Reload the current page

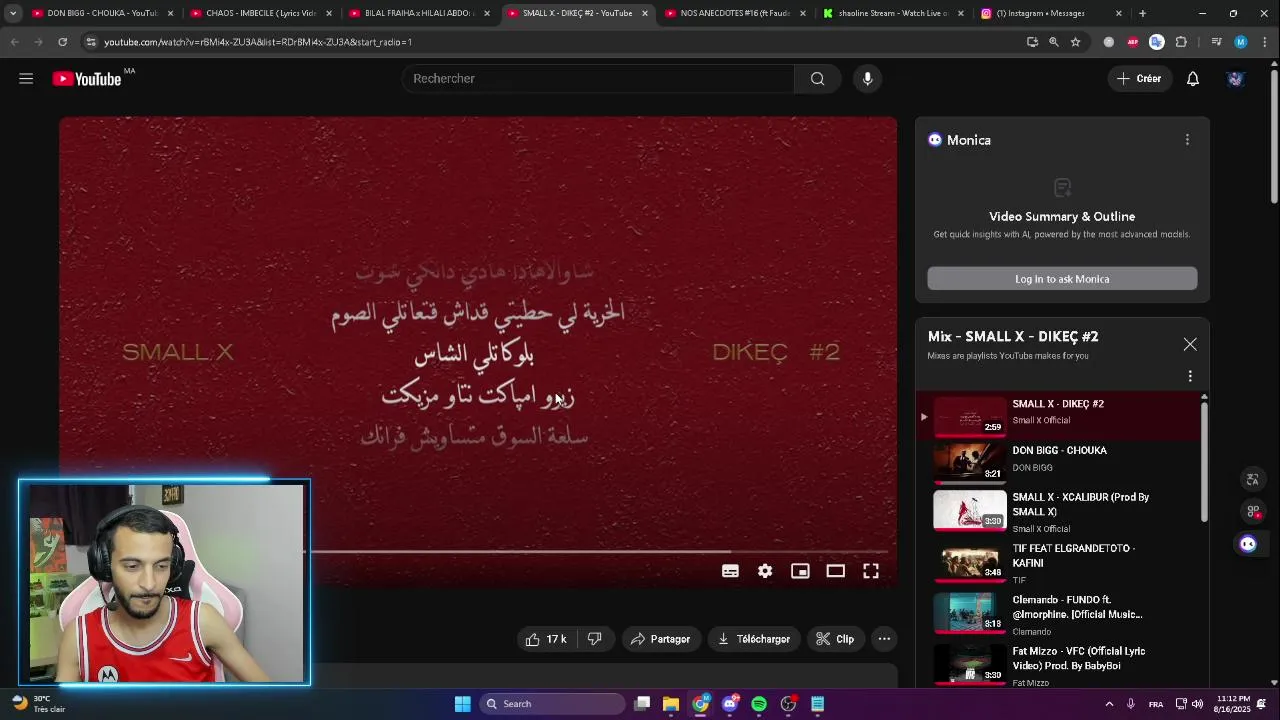tap(62, 42)
